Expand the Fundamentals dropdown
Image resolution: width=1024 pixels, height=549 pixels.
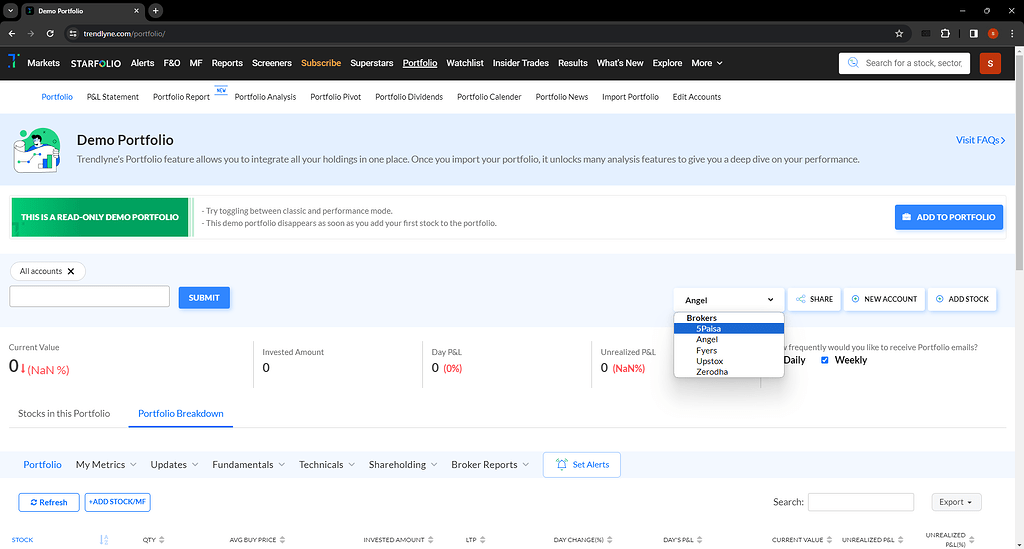pyautogui.click(x=249, y=465)
